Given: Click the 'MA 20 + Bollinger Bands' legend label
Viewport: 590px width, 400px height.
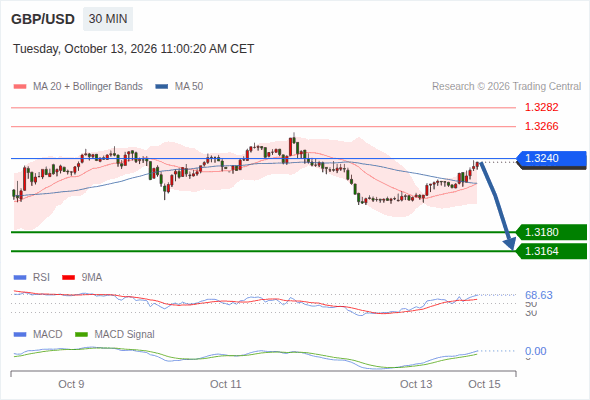Looking at the screenshot, I should 88,87.
